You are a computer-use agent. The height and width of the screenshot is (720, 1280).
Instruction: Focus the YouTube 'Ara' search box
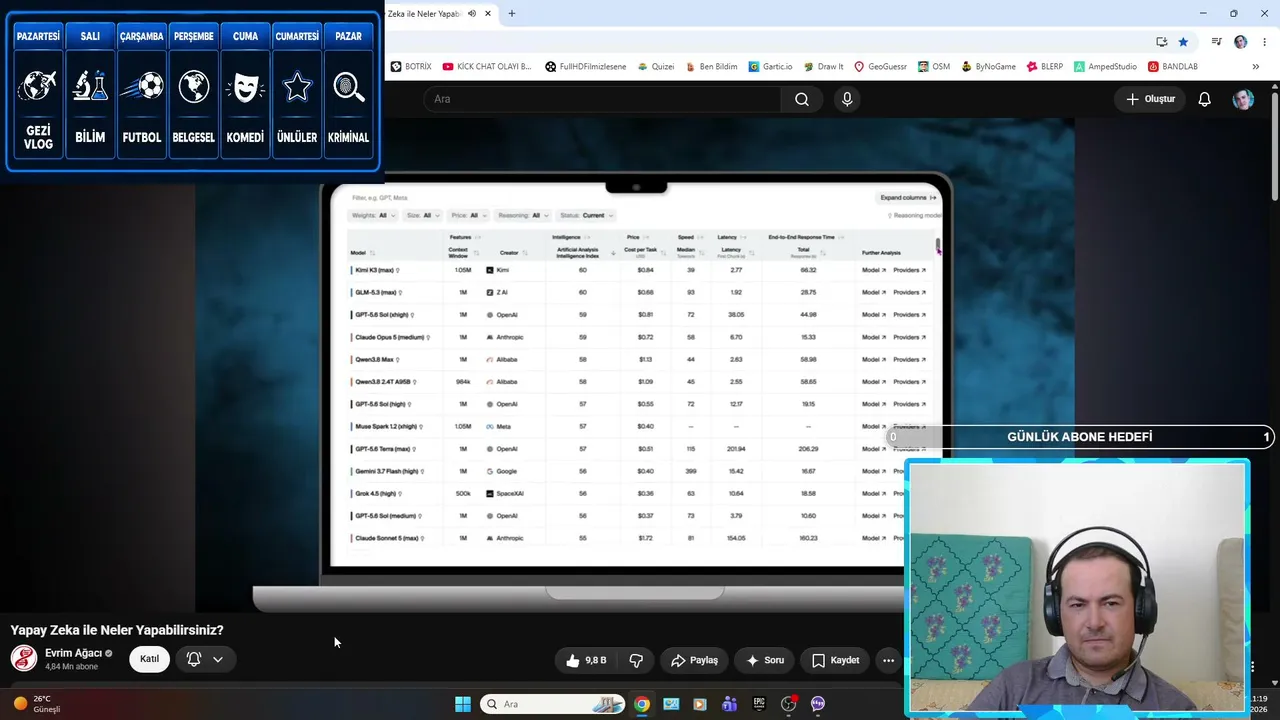(x=602, y=99)
